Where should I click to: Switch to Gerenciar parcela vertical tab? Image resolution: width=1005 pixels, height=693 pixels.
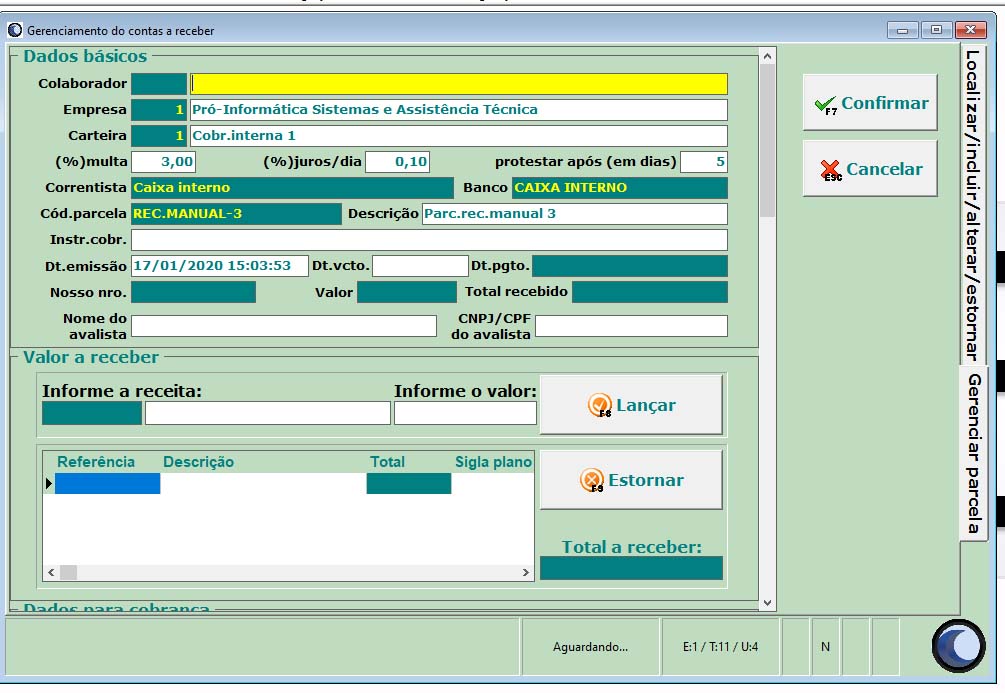[973, 453]
